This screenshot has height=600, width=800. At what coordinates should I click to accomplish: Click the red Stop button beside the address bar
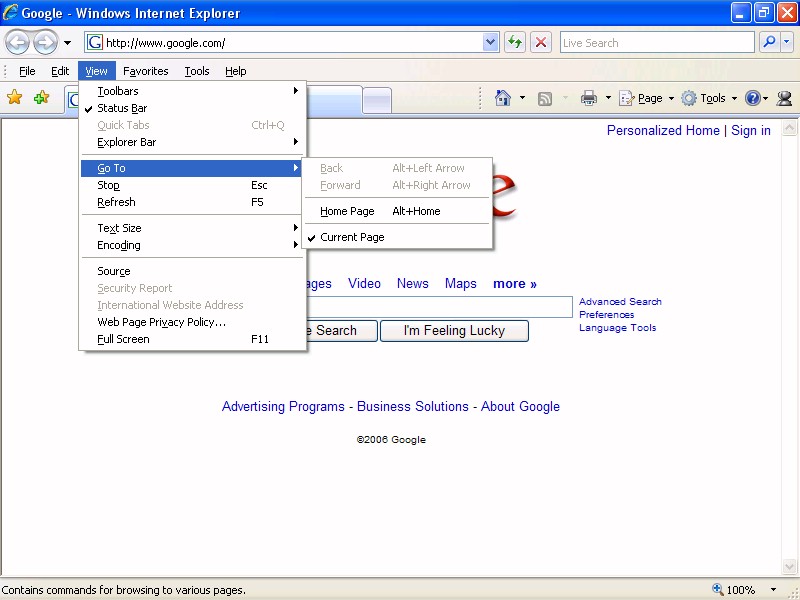(541, 42)
